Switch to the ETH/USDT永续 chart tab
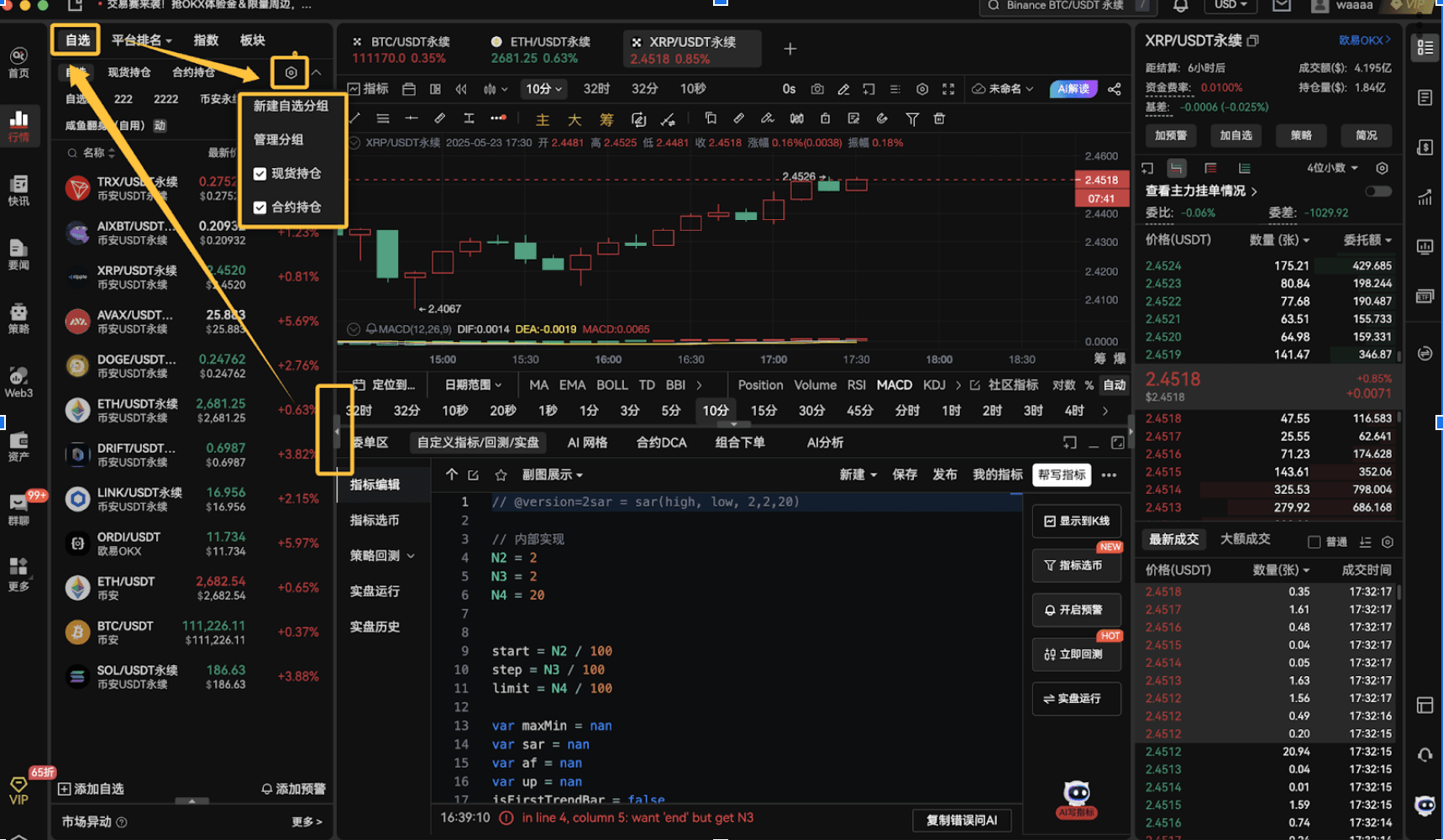 pyautogui.click(x=541, y=50)
